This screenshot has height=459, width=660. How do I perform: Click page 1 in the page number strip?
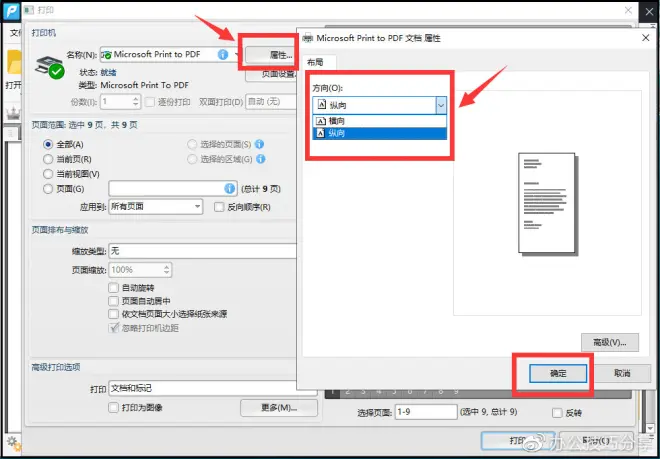coord(333,392)
